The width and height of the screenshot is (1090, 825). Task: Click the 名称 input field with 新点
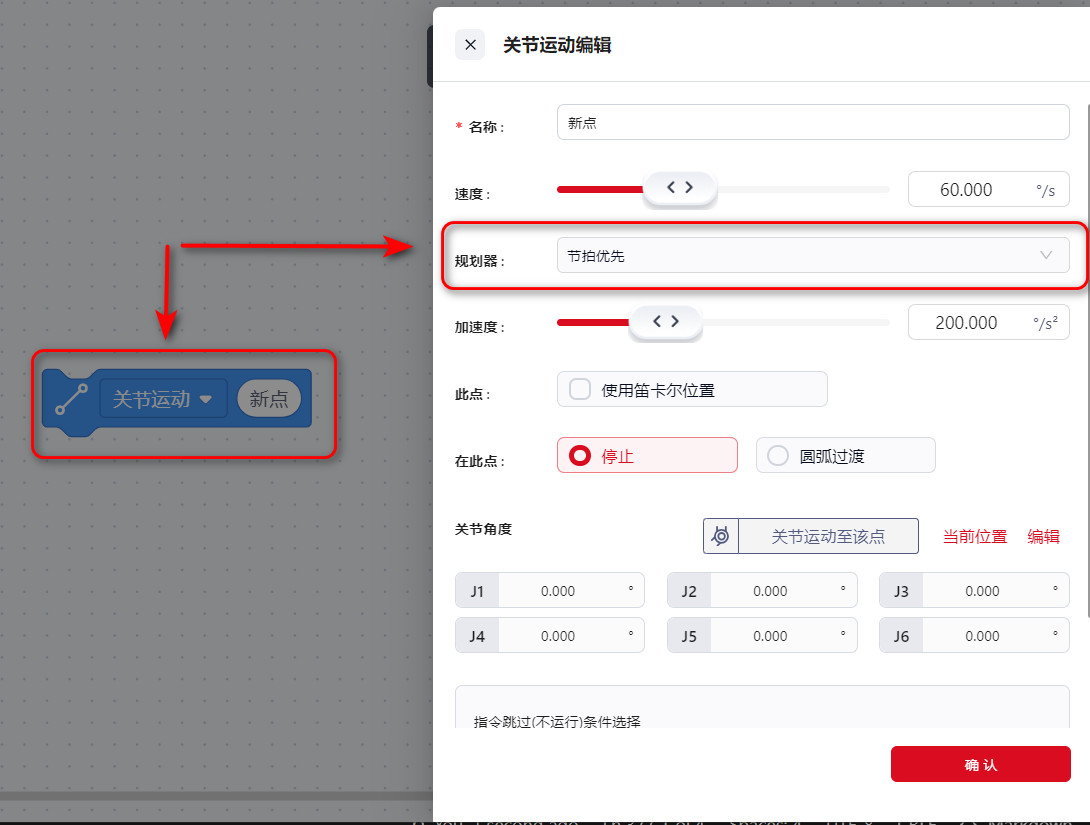(812, 123)
